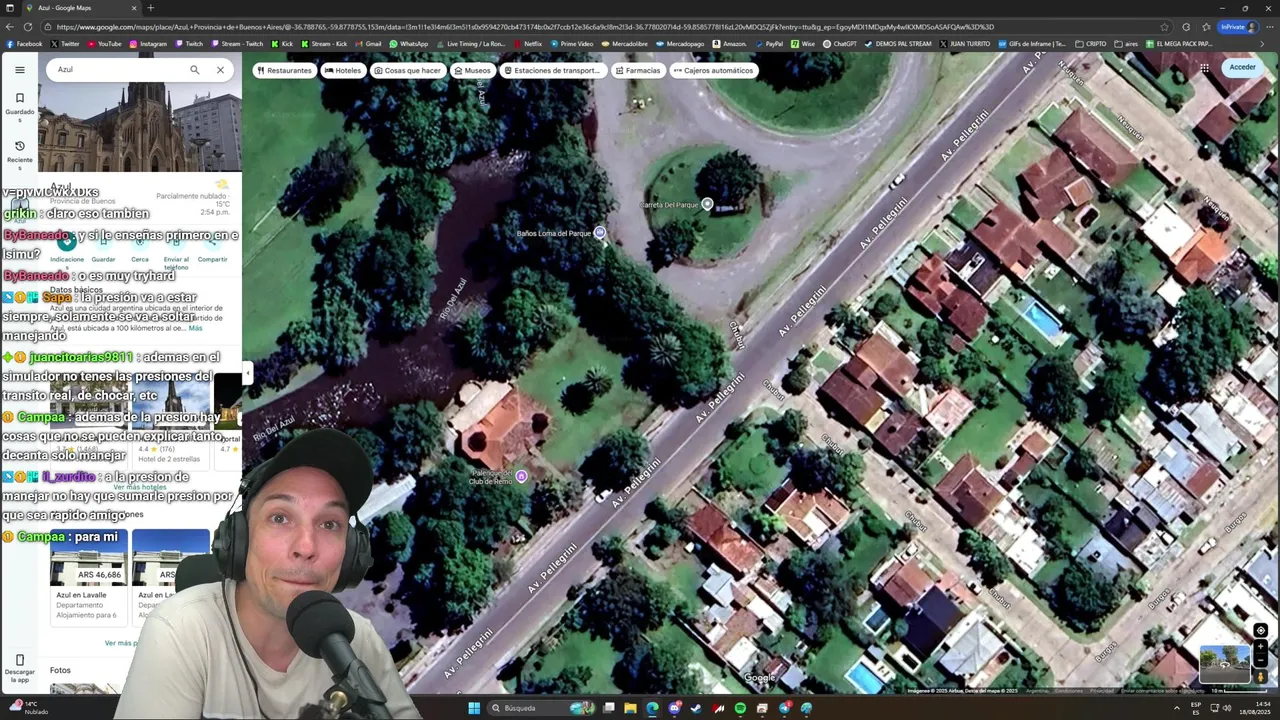Click the Acceder sign-in button

point(1242,67)
